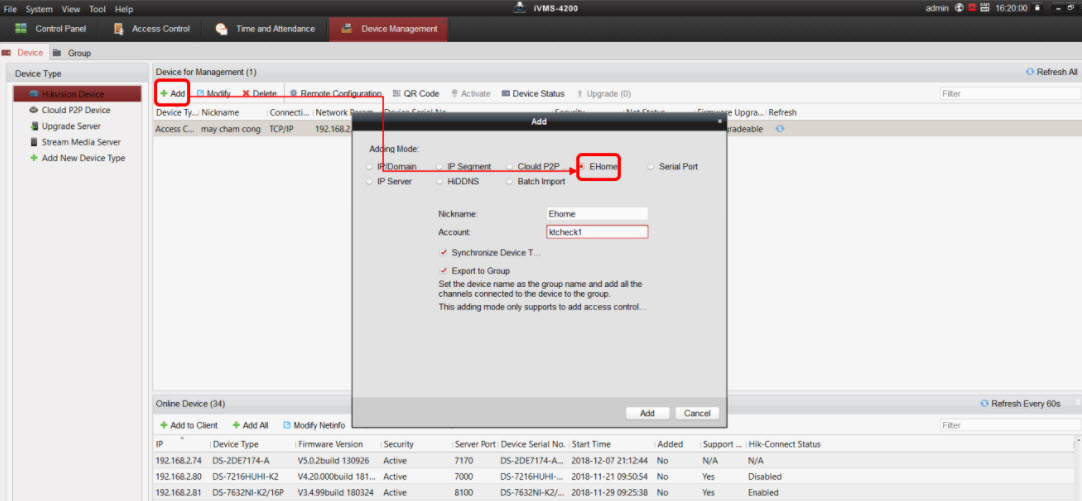The height and width of the screenshot is (501, 1082).
Task: Cancel the Add device dialog
Action: click(x=696, y=413)
